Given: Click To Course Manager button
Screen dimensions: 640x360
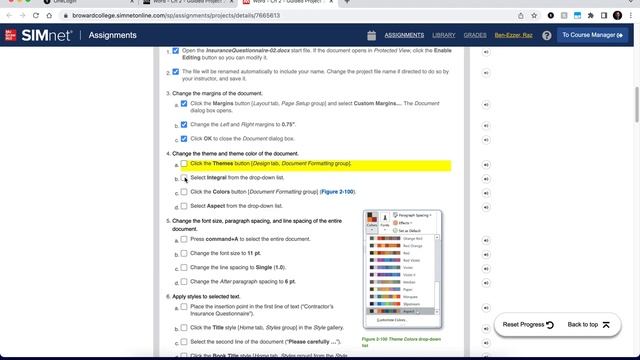Looking at the screenshot, I should point(592,35).
